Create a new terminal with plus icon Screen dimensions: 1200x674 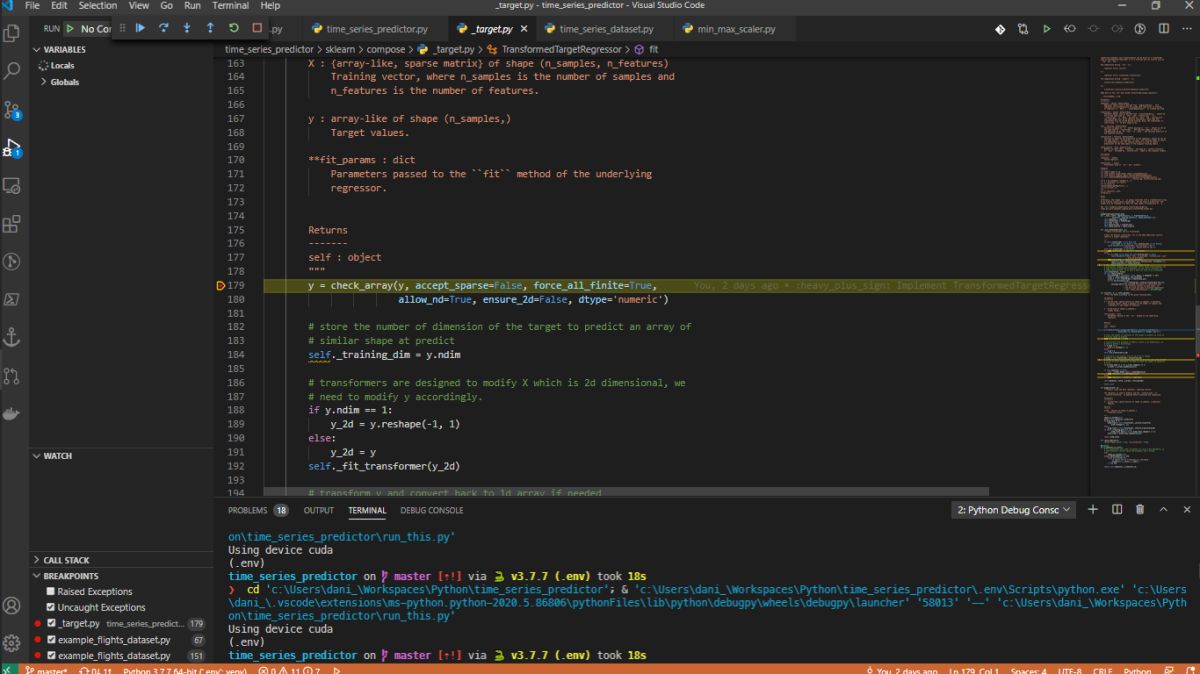pos(1092,510)
